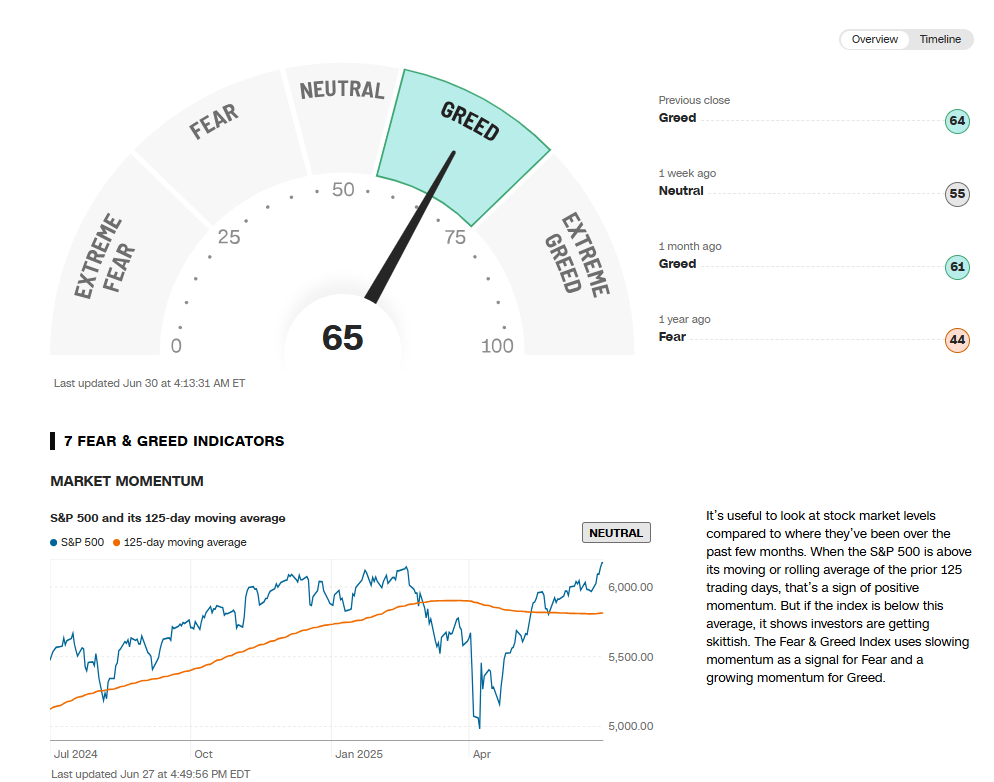Viewport: 994px width, 782px height.
Task: Click the 1 week ago badge 55
Action: 957,194
